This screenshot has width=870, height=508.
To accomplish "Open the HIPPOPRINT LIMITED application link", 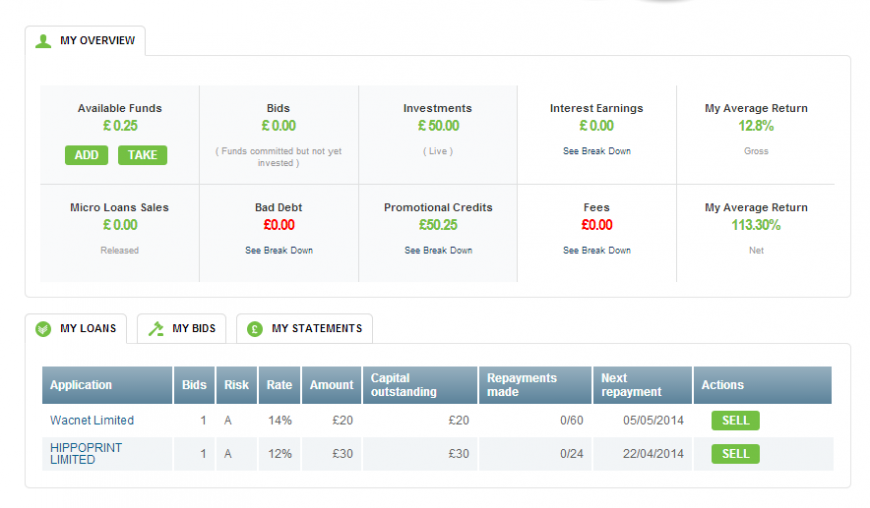I will [x=86, y=454].
